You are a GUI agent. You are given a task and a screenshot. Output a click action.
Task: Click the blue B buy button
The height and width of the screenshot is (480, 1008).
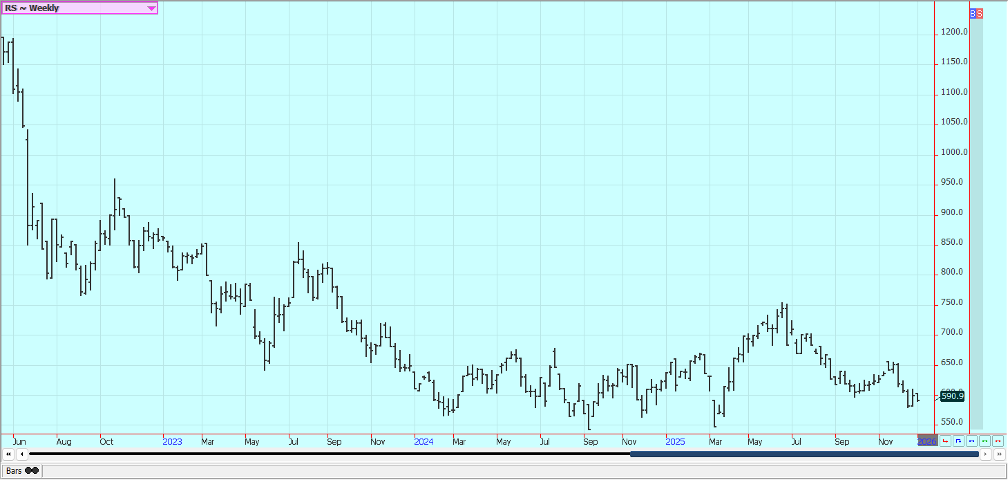(975, 13)
